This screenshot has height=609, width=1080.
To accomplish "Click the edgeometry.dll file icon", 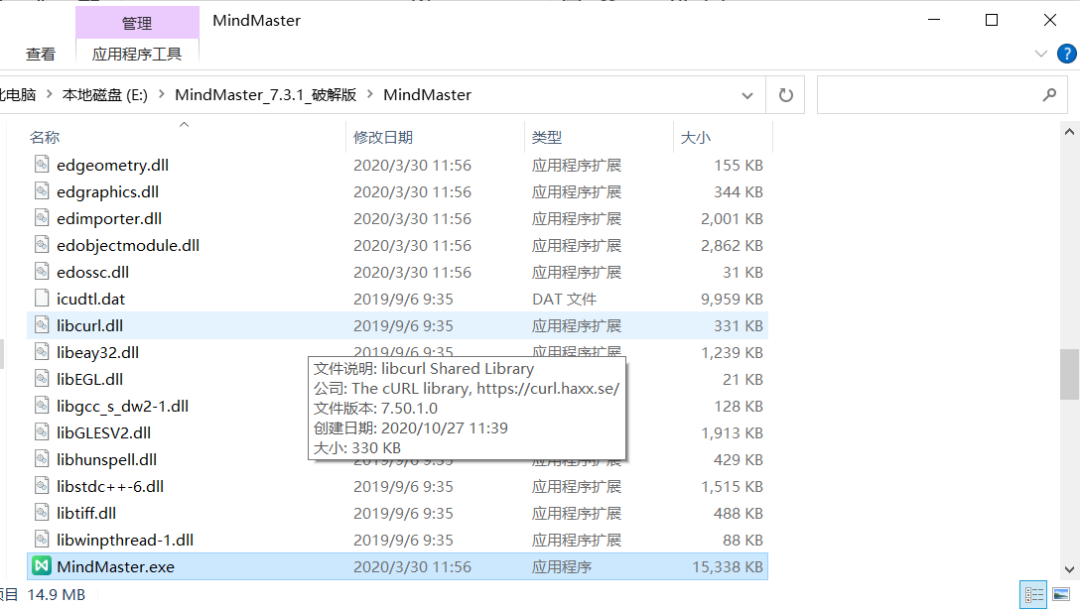I will (x=42, y=164).
